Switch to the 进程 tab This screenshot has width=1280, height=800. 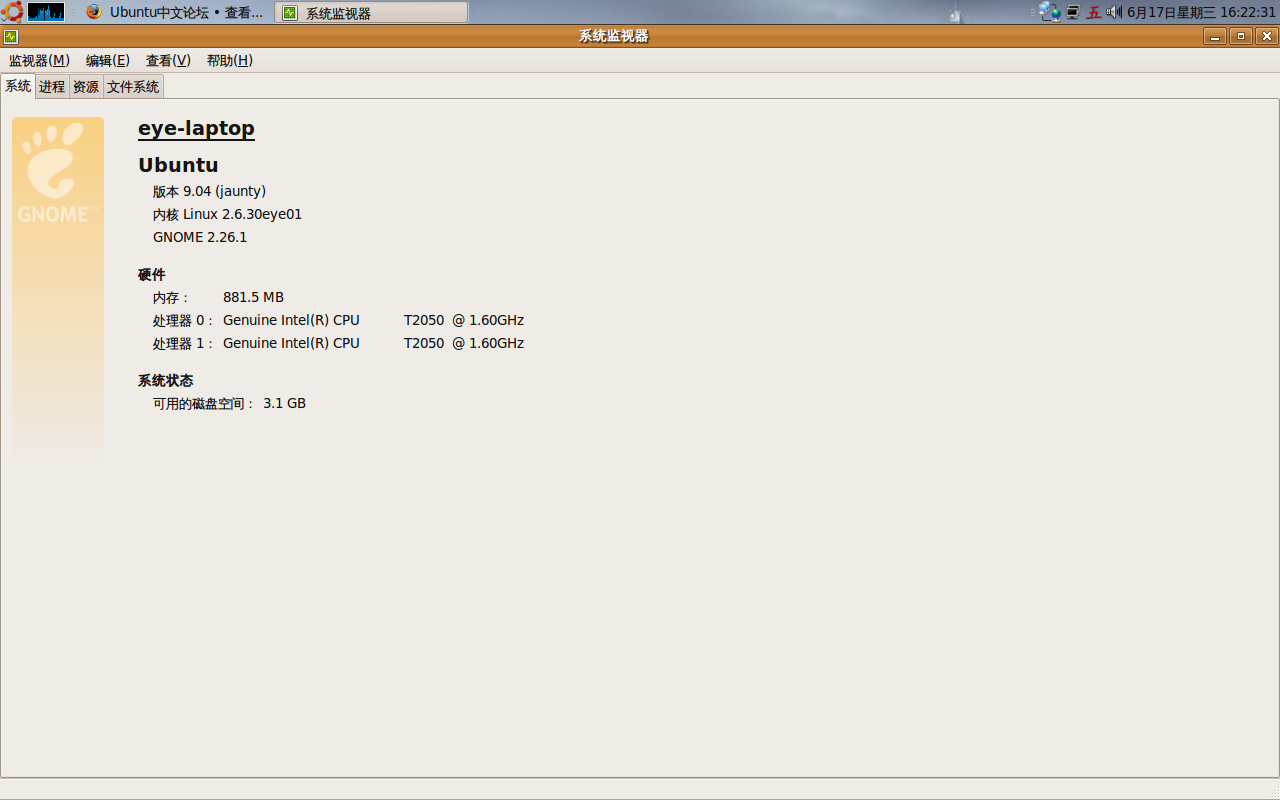pos(52,87)
